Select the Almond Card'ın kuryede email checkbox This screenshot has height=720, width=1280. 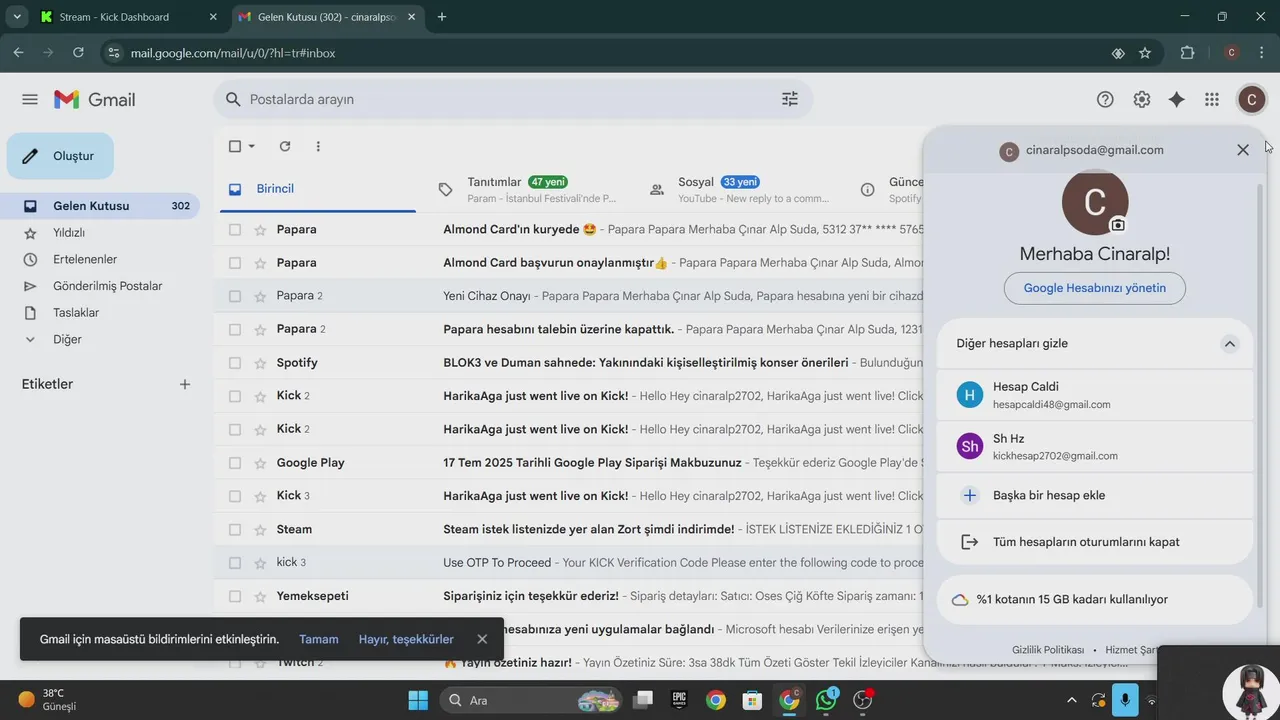(235, 229)
